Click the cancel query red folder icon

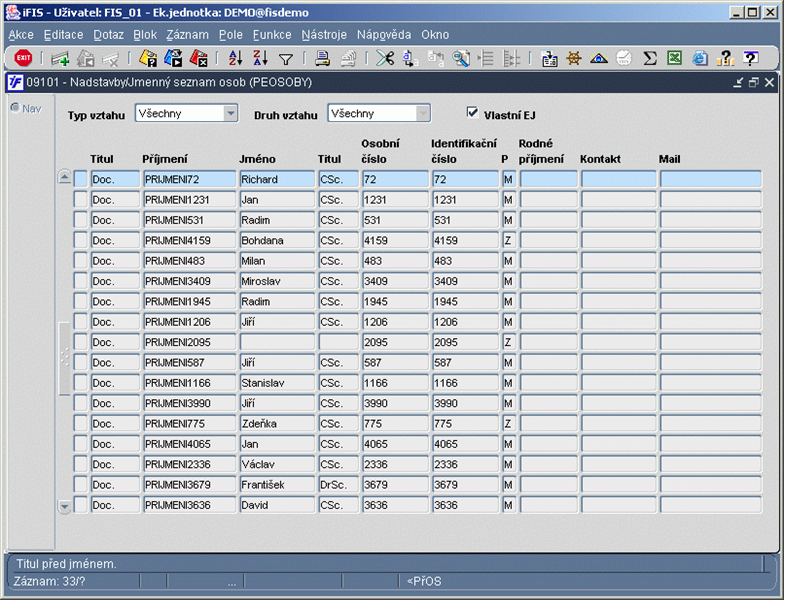pos(199,59)
